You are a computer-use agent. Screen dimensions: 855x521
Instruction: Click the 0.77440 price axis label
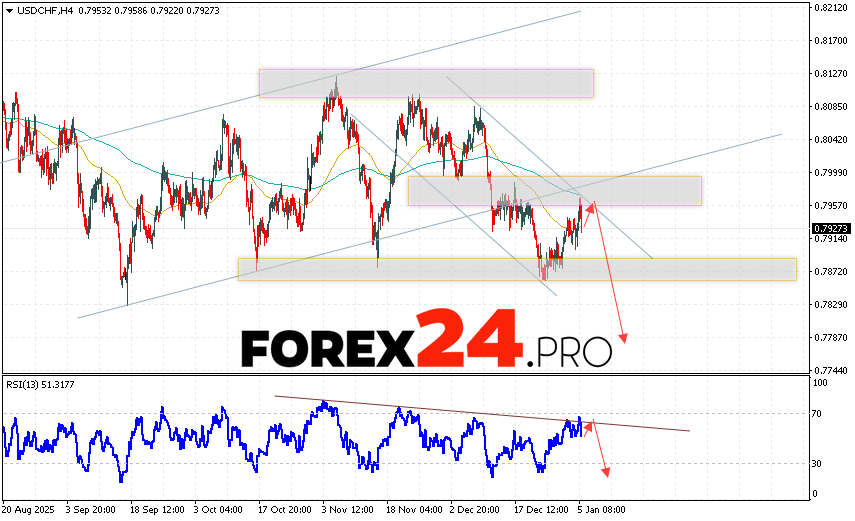pos(831,370)
